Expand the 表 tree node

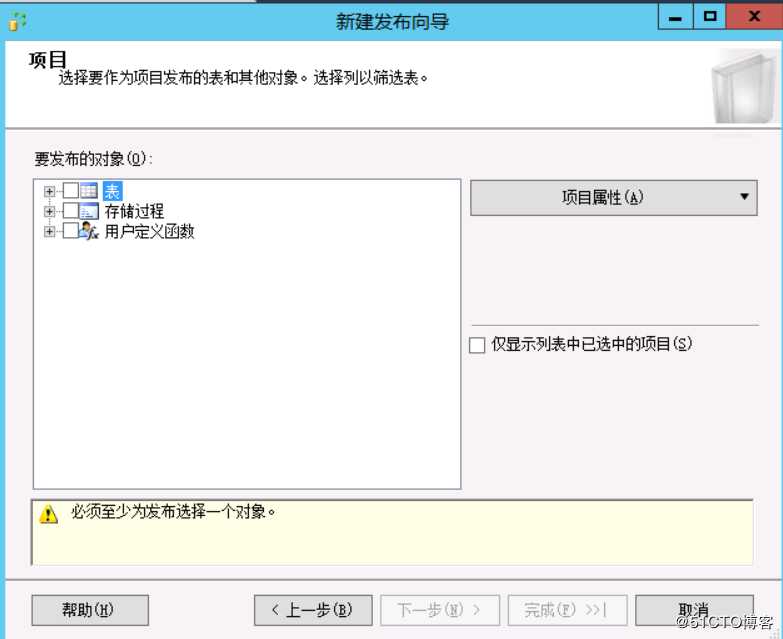(49, 191)
